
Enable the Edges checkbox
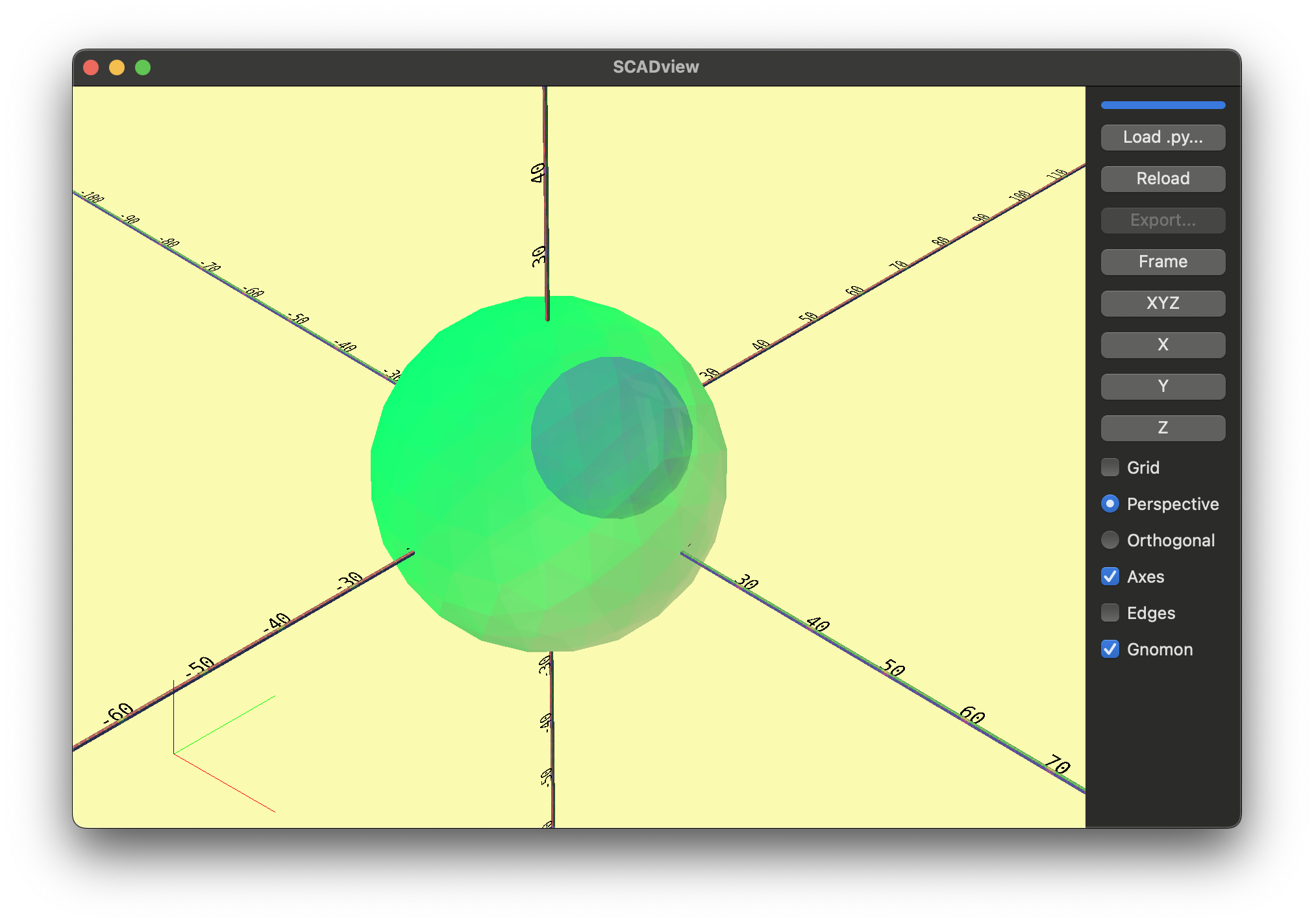coord(1109,613)
